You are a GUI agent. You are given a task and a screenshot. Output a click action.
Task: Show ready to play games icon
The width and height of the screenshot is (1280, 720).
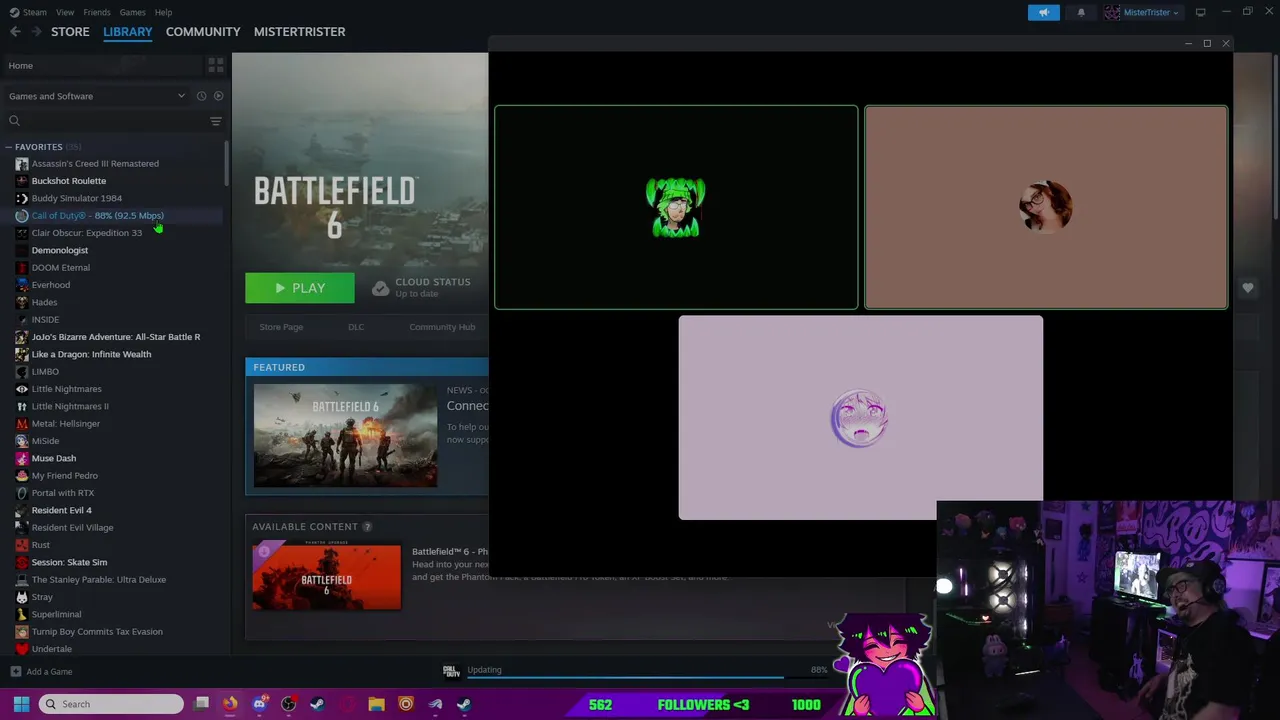[x=218, y=96]
